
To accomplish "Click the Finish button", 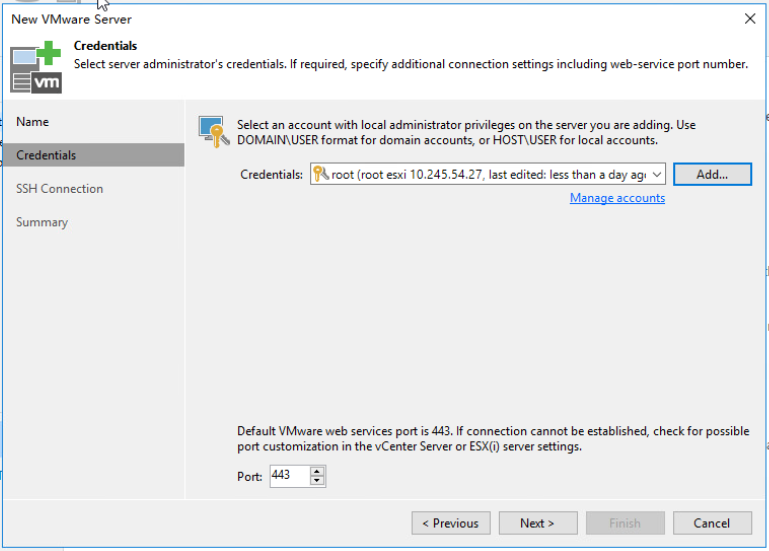I will pos(625,523).
